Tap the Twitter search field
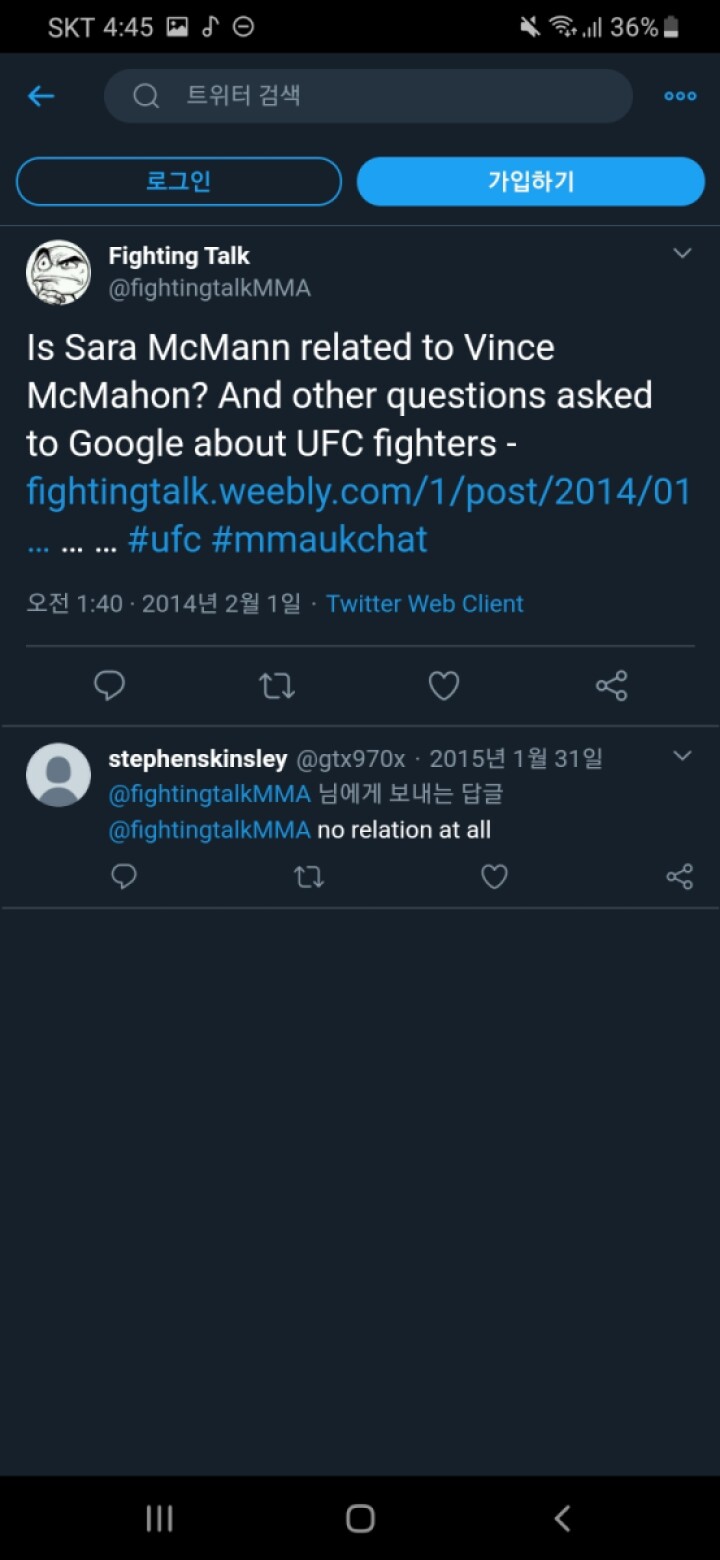720x1560 pixels. click(x=368, y=96)
